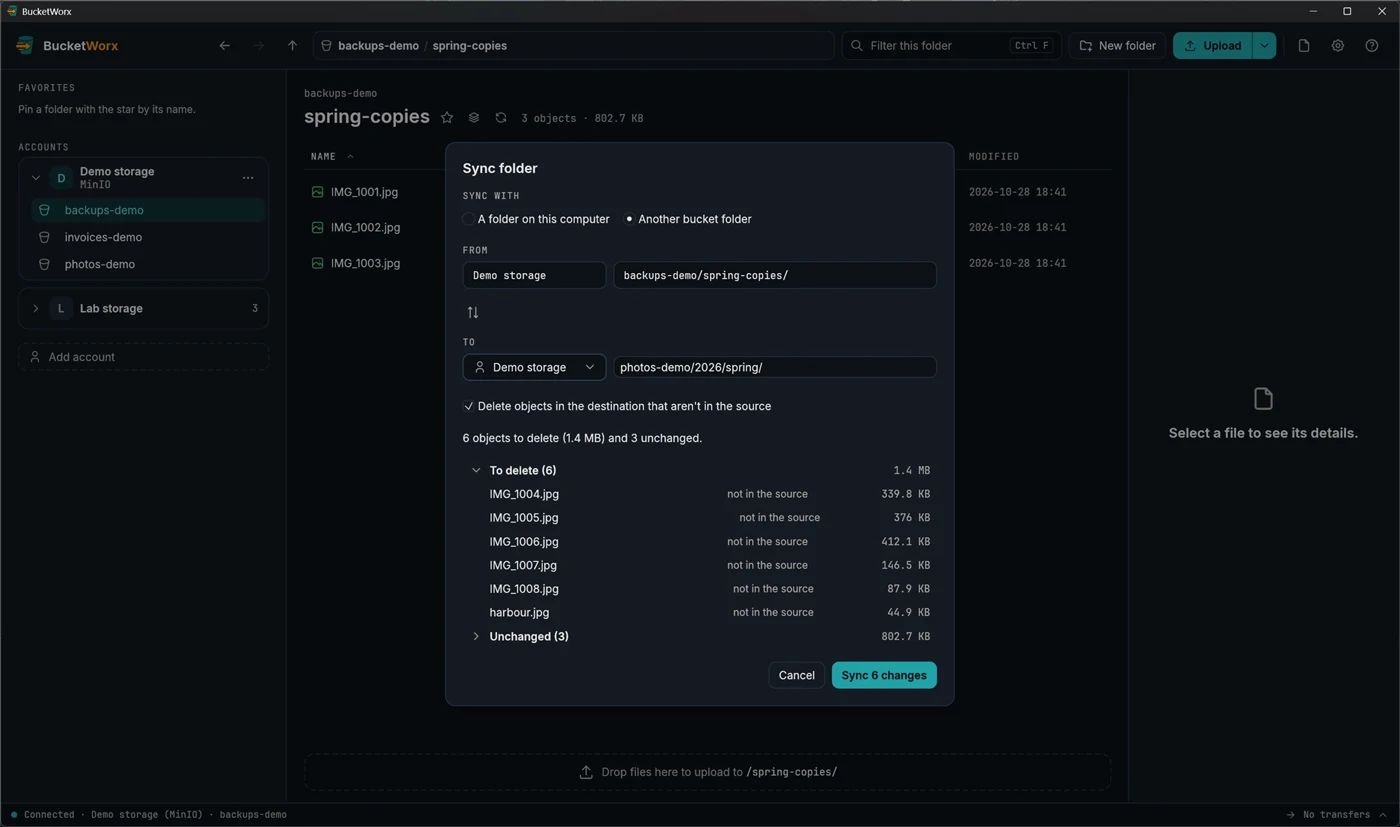Click the invoices-demo bucket icon
Viewport: 1400px width, 827px height.
44,238
